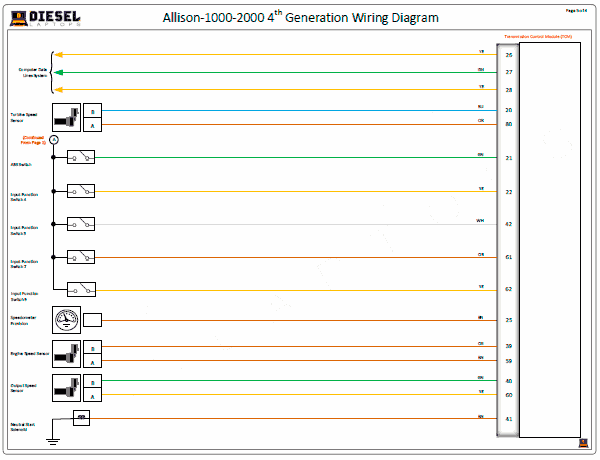600x460 pixels.
Task: Click TCM pin number 41
Action: coord(509,419)
